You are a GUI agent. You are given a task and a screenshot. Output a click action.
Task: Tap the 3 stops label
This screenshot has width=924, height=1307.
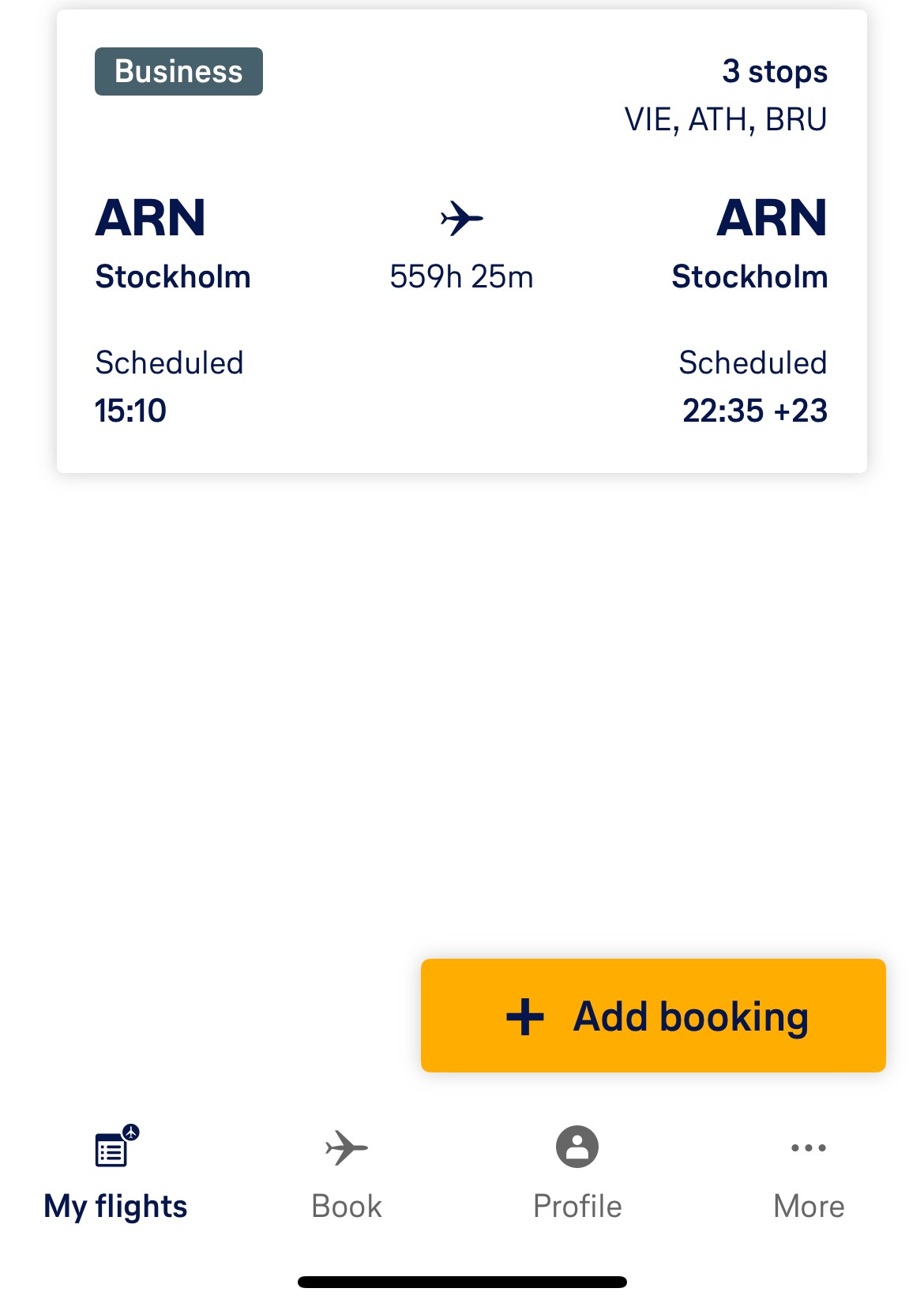coord(775,72)
